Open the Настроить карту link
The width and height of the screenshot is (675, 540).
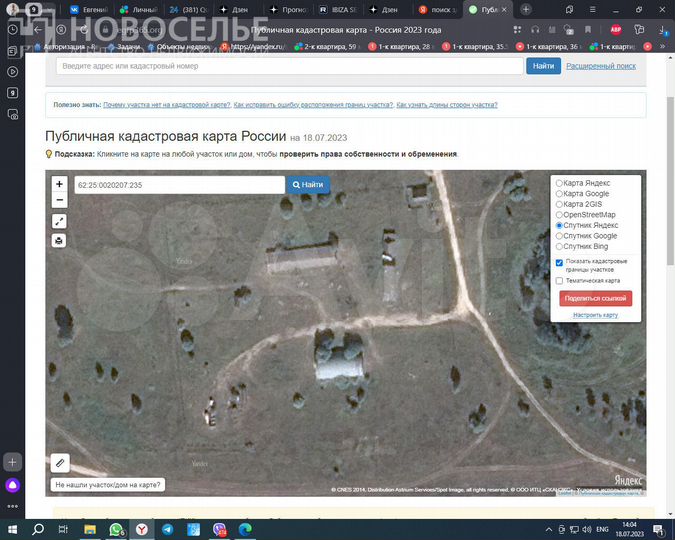click(595, 315)
